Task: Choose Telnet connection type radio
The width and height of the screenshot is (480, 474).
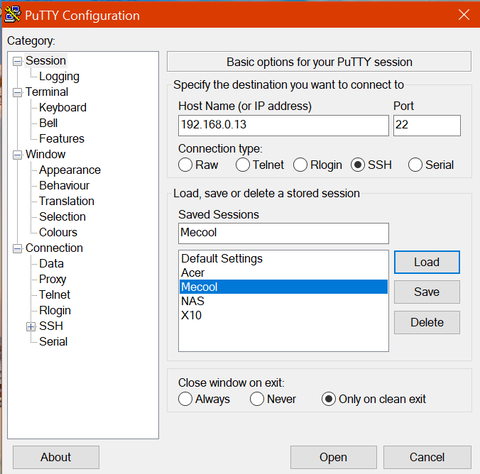Action: 243,165
